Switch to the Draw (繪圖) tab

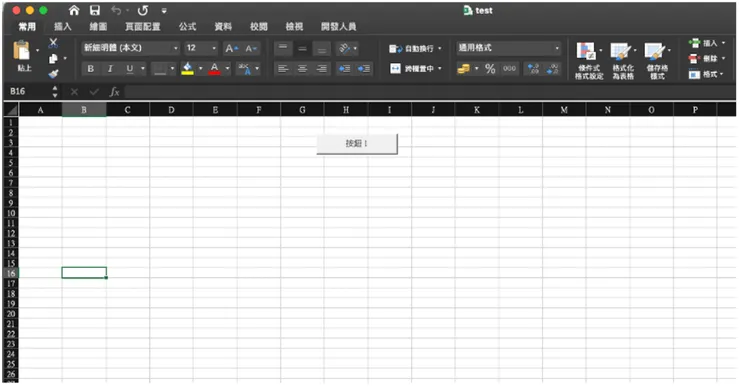click(x=98, y=26)
